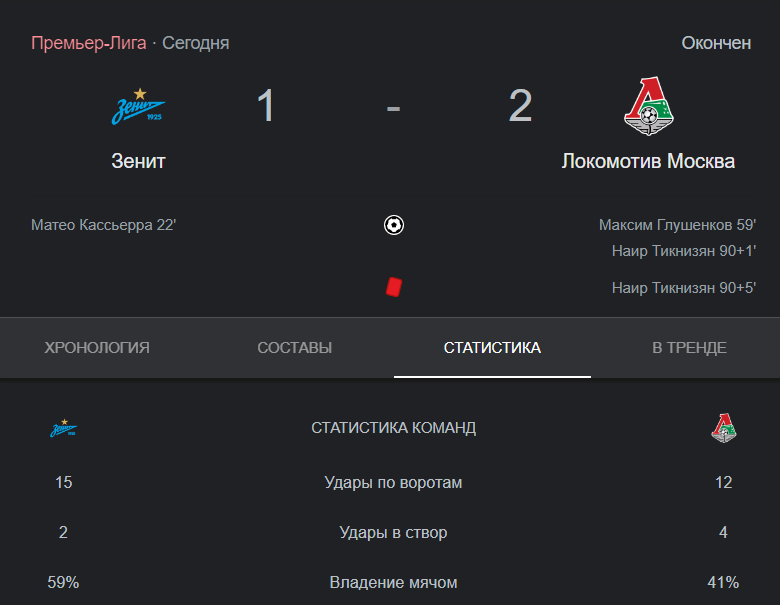Open the Премьер-Лига league link
Image resolution: width=780 pixels, height=605 pixels.
click(x=89, y=43)
